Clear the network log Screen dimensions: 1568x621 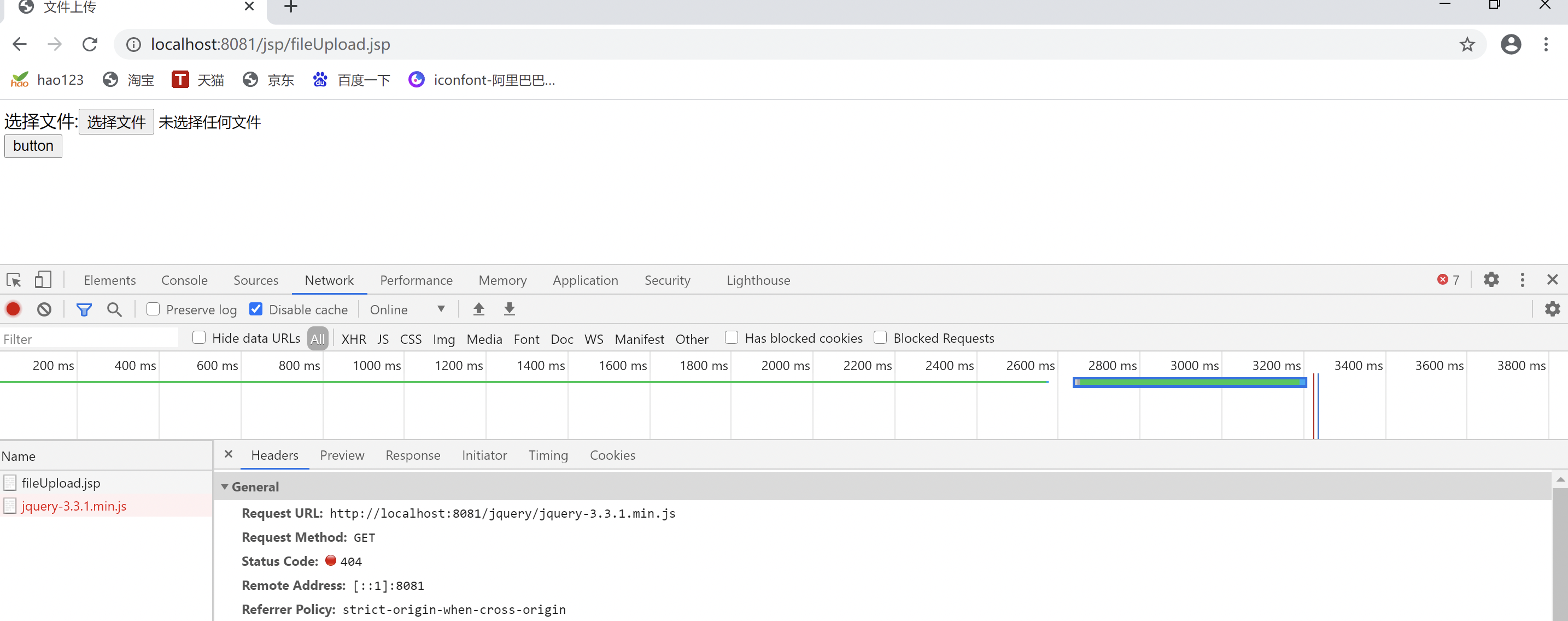pos(44,309)
